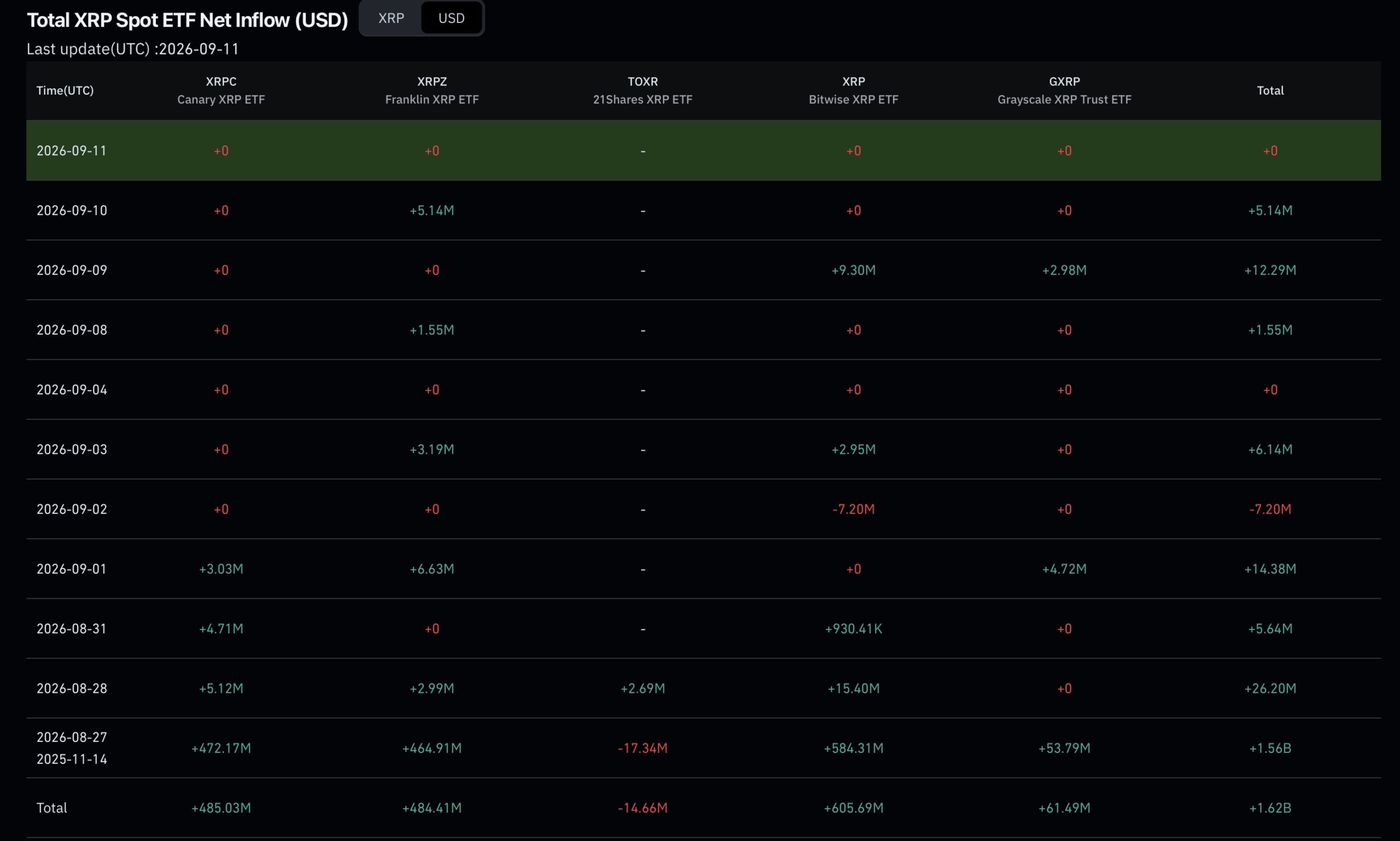This screenshot has height=841, width=1400.
Task: Click the Time(UTC) column header
Action: click(65, 90)
